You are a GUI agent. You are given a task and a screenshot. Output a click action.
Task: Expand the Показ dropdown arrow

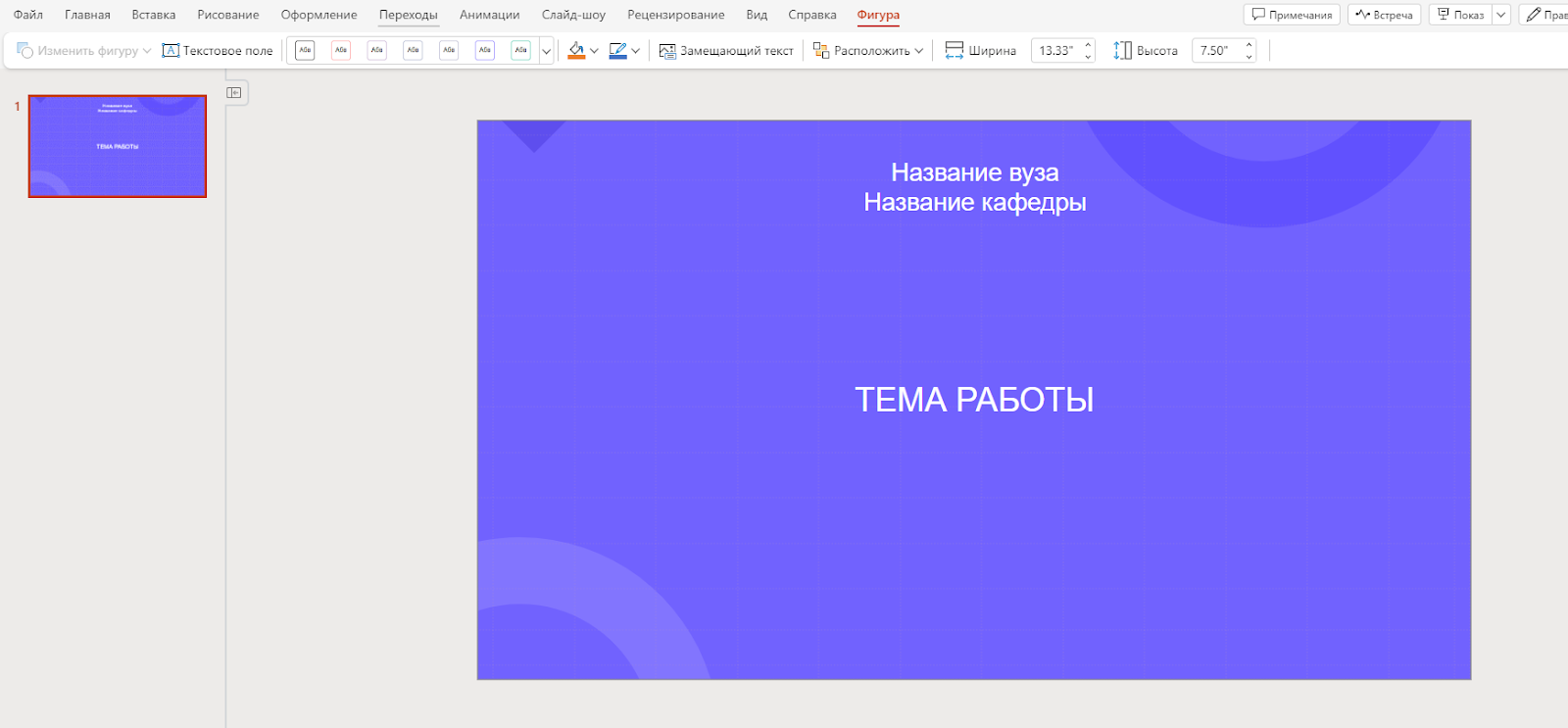(x=1500, y=15)
